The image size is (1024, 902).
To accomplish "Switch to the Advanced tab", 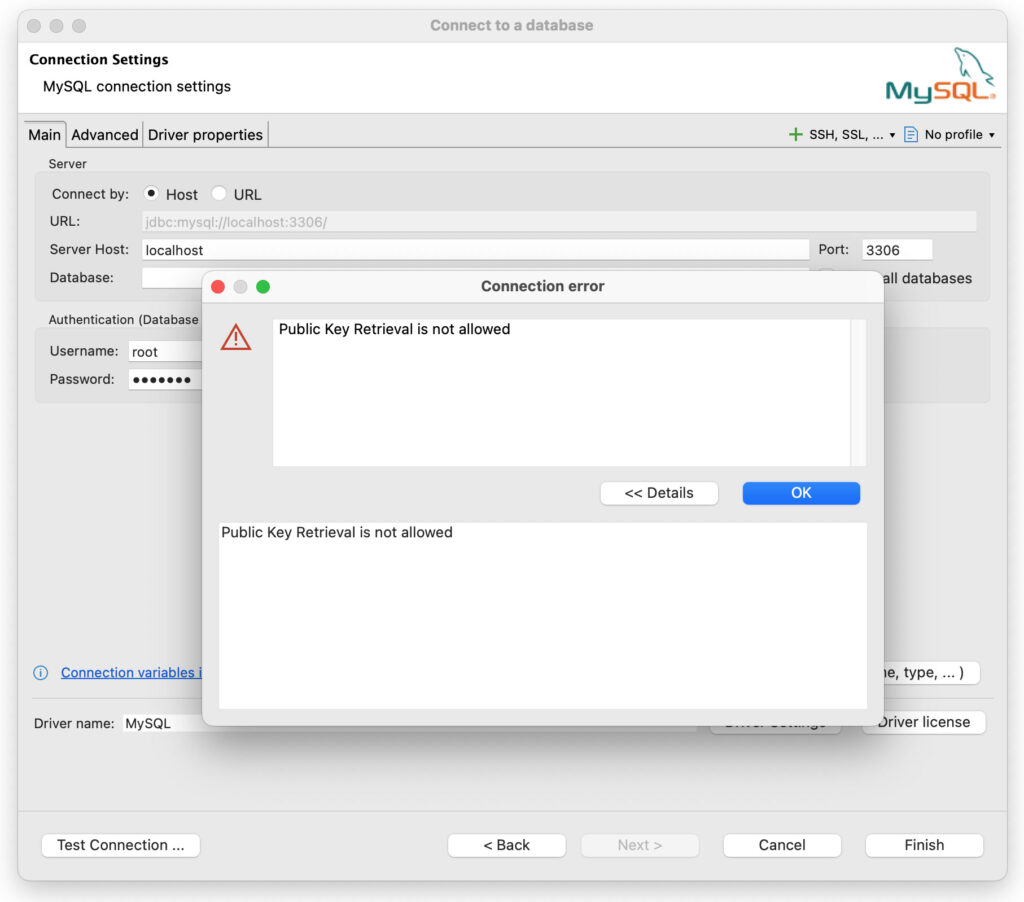I will (x=105, y=135).
